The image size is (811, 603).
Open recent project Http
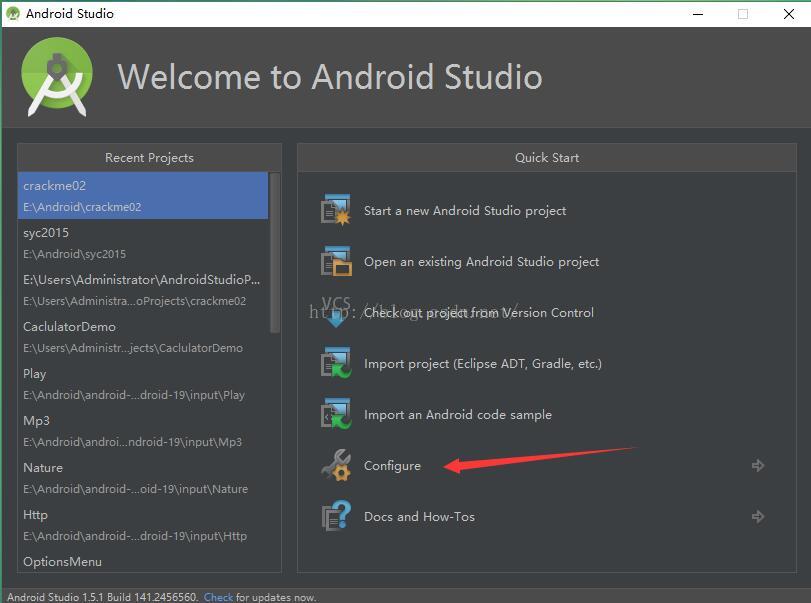pyautogui.click(x=143, y=525)
